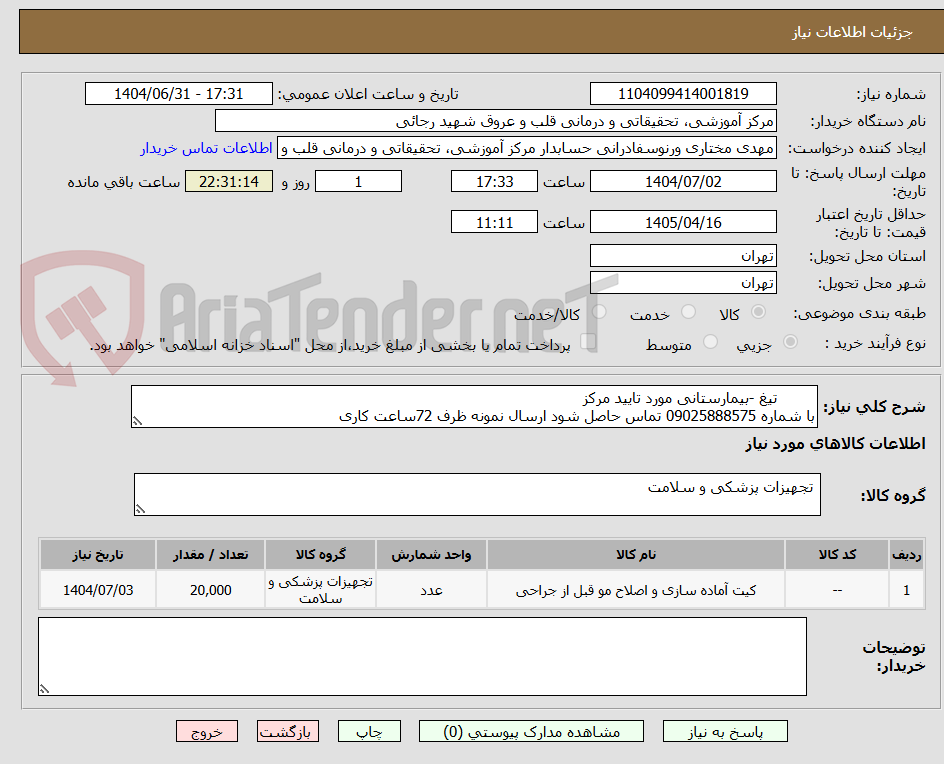Click the استان محل تحویل field showing تهران
944x764 pixels.
click(683, 255)
